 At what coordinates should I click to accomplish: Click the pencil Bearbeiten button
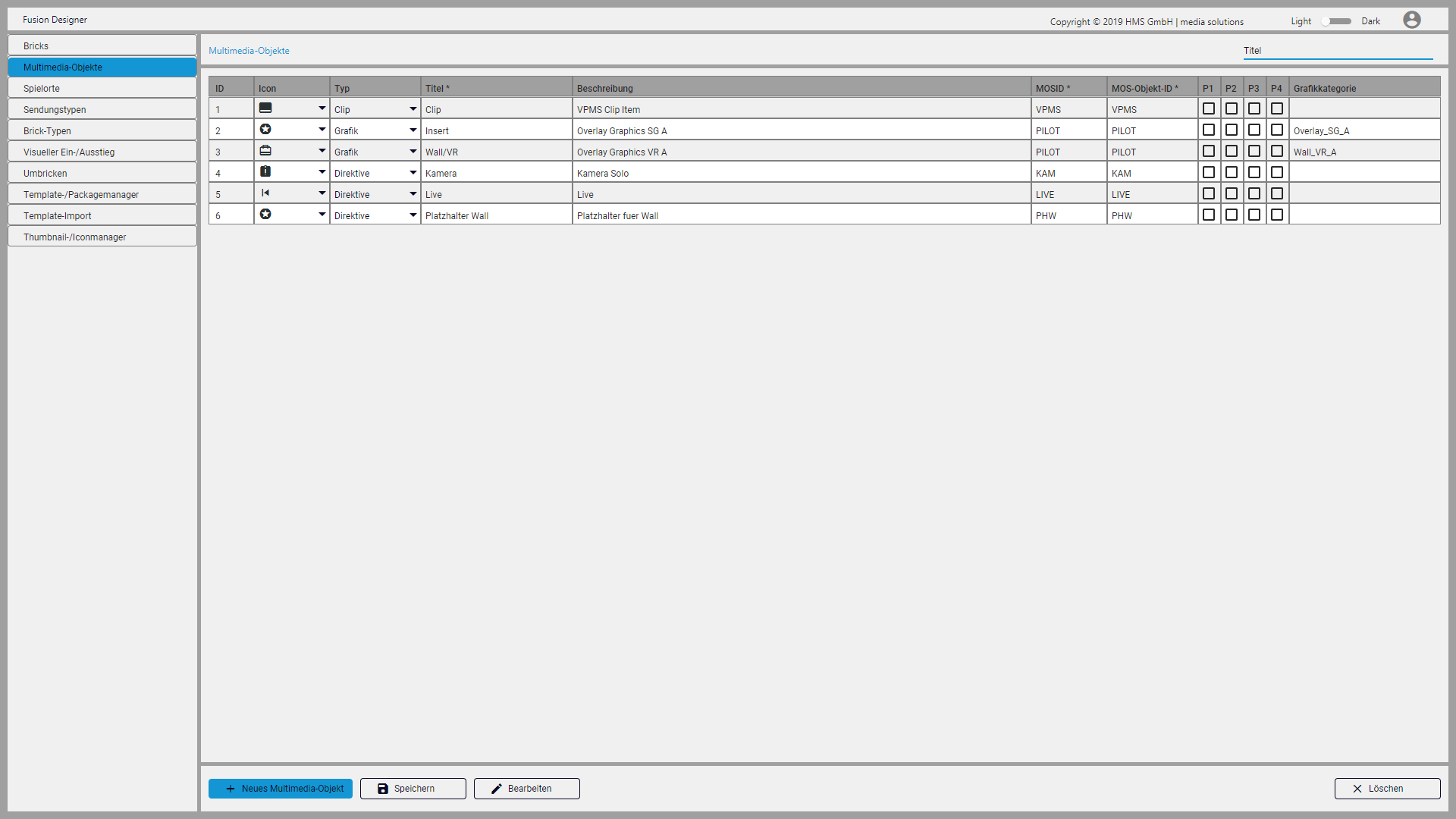pos(526,789)
